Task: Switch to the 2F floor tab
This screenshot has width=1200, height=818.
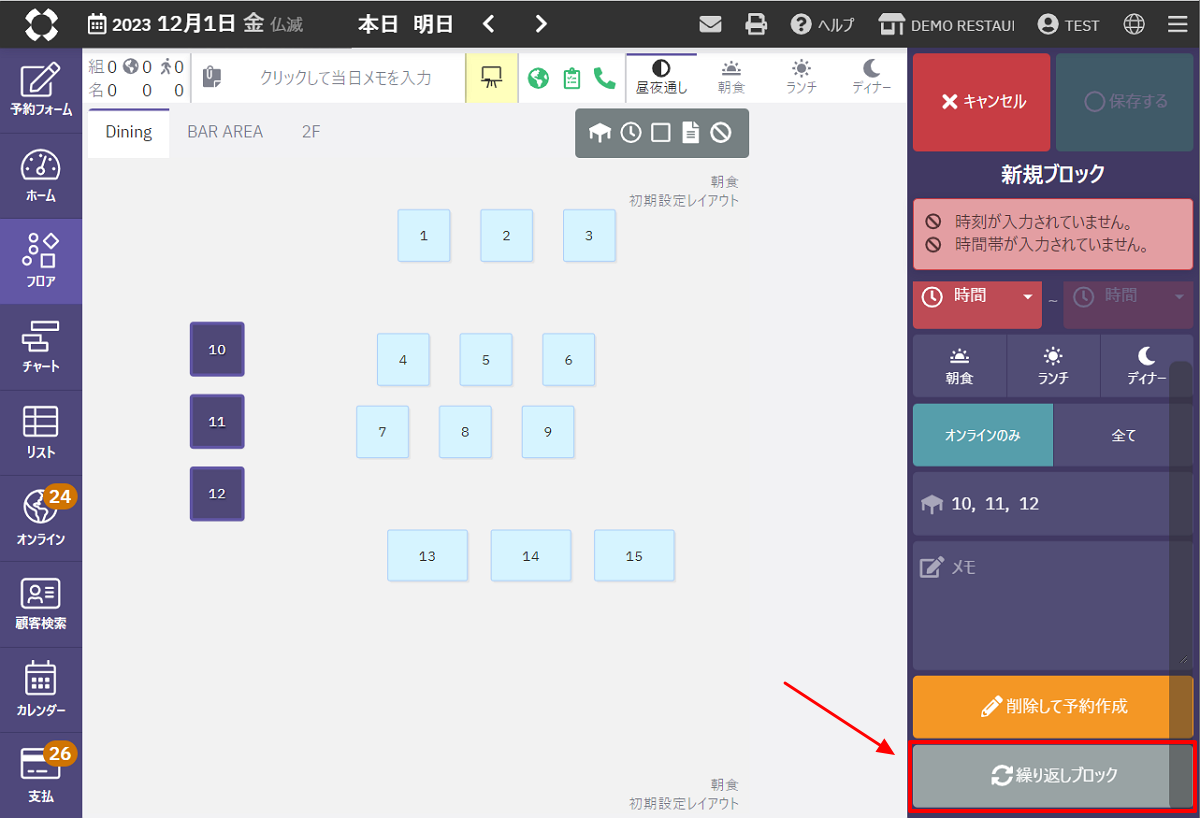Action: coord(311,132)
